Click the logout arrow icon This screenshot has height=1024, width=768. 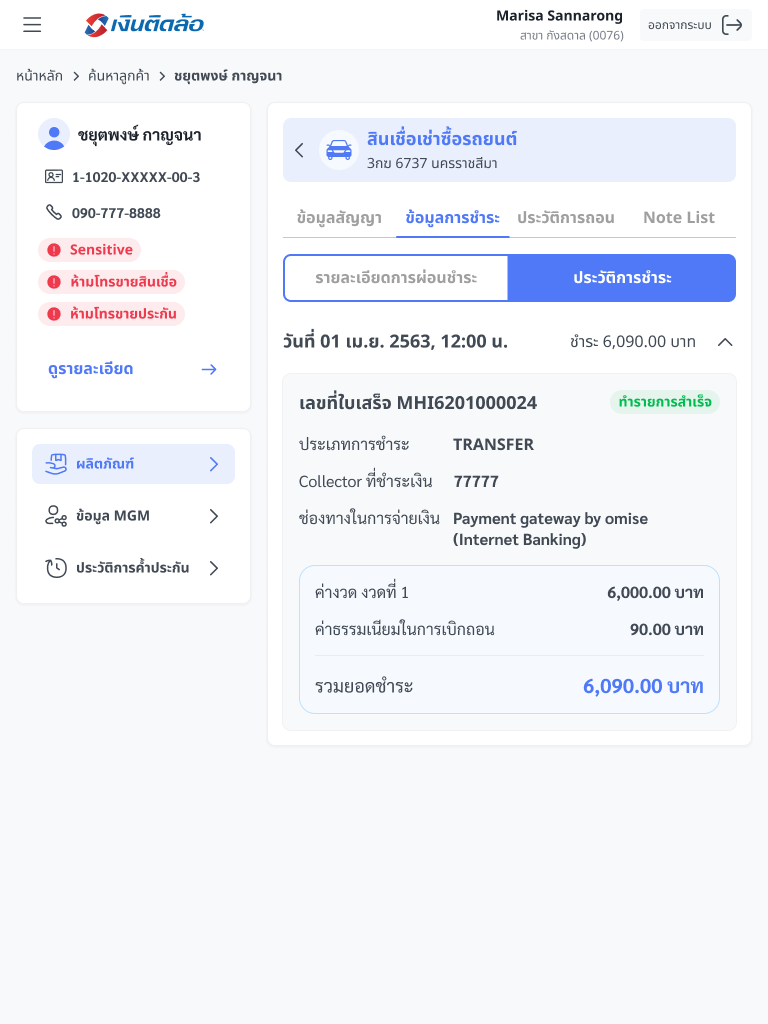pos(733,25)
